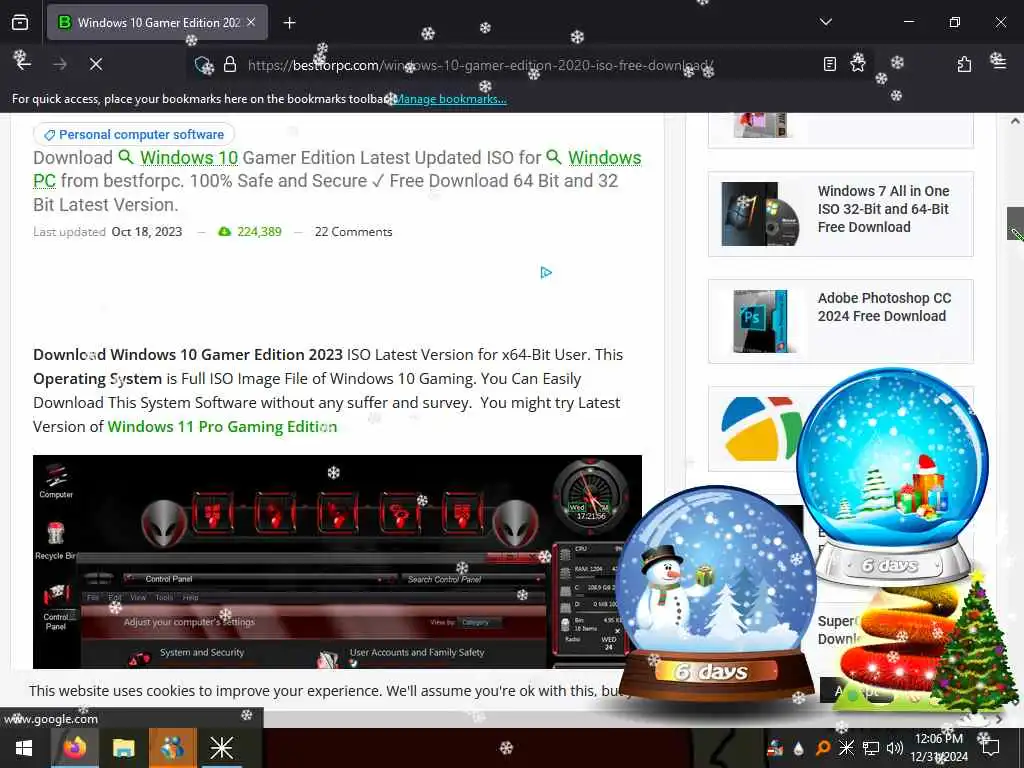This screenshot has height=768, width=1024.
Task: Click the Manage bookmarks link
Action: pyautogui.click(x=450, y=99)
